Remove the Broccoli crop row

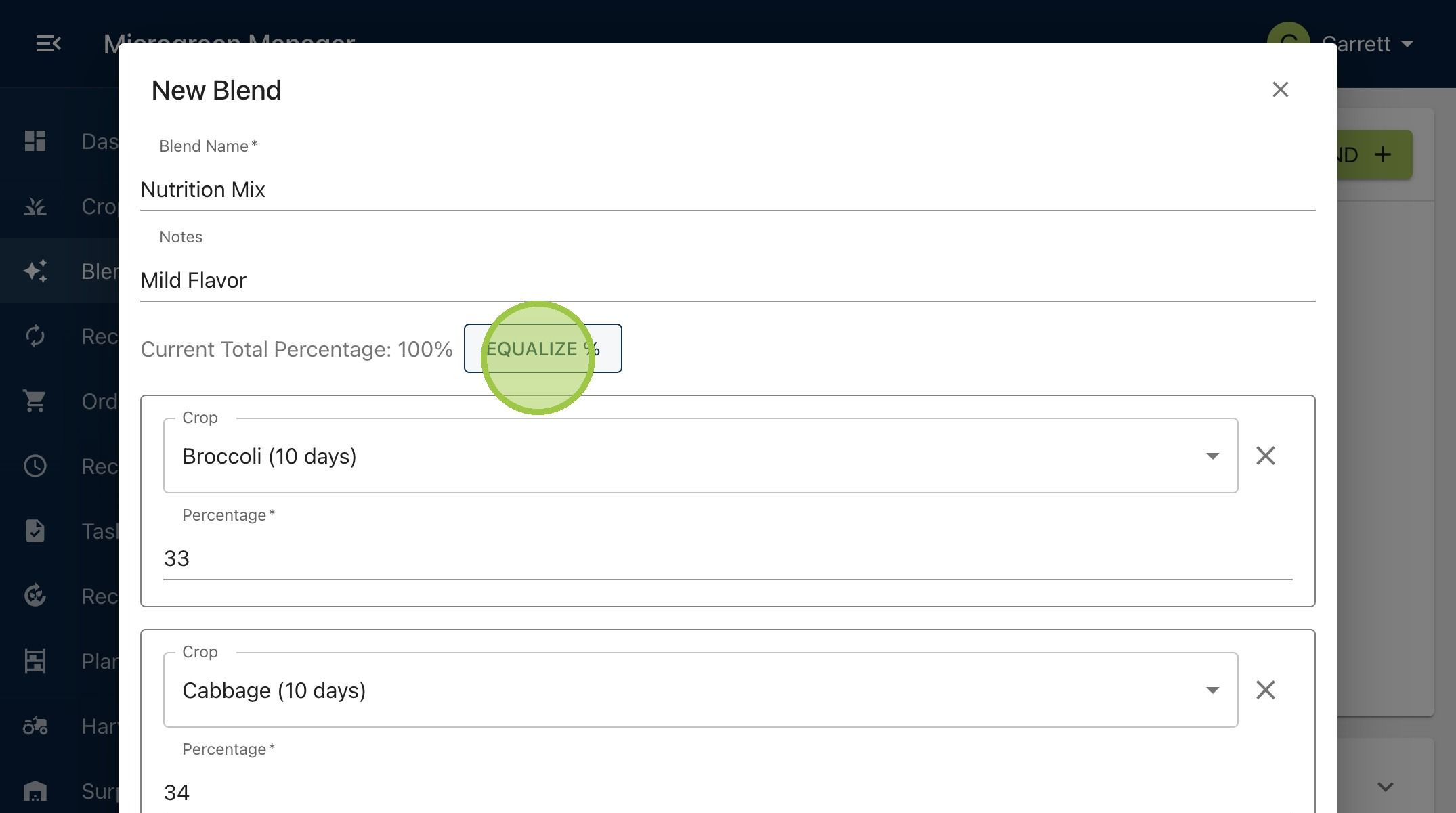(x=1265, y=456)
